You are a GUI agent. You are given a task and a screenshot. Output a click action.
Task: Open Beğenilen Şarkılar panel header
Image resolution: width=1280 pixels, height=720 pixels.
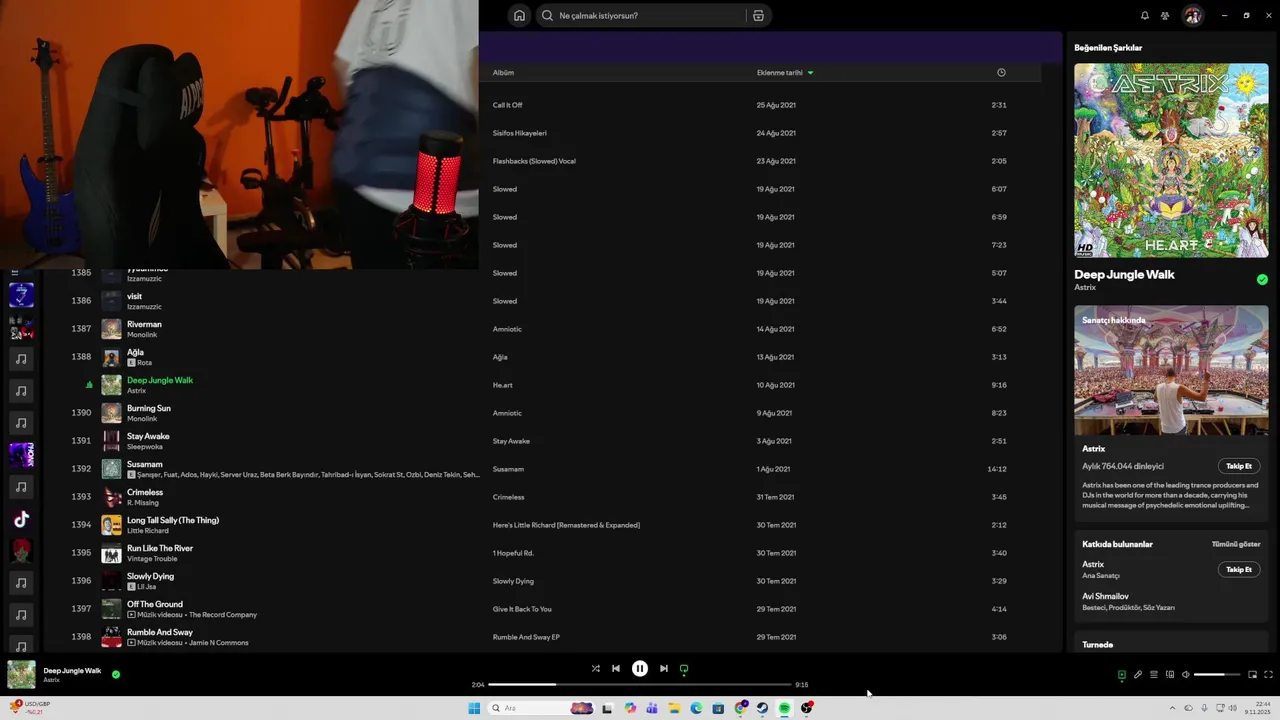tap(1108, 47)
